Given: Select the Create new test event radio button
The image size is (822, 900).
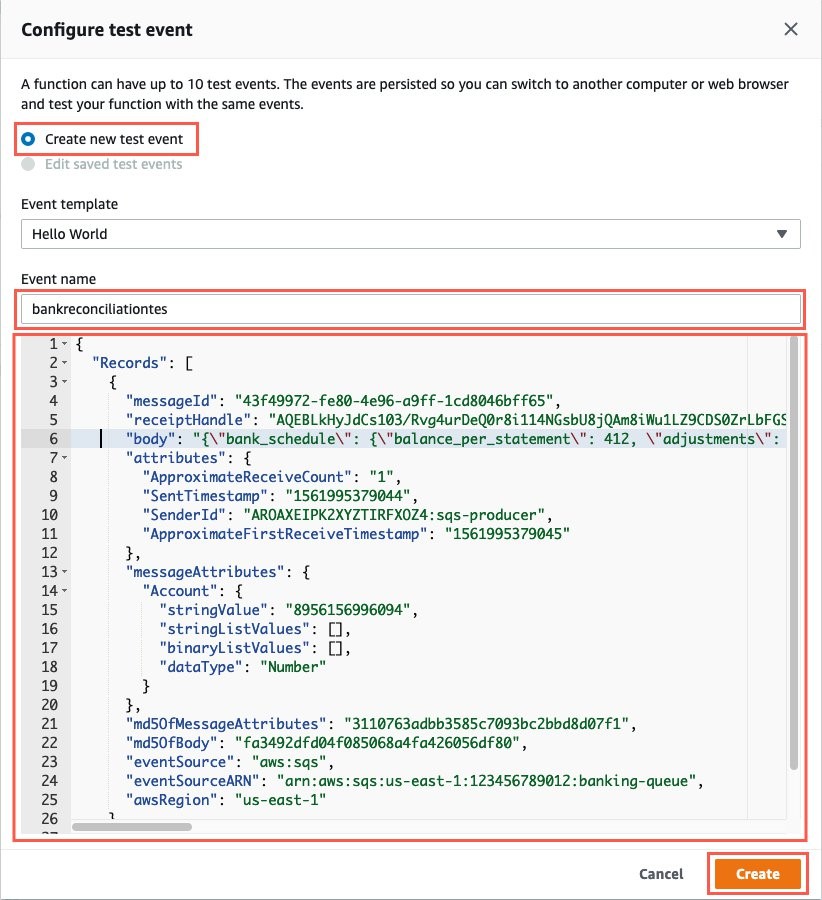Looking at the screenshot, I should [29, 139].
